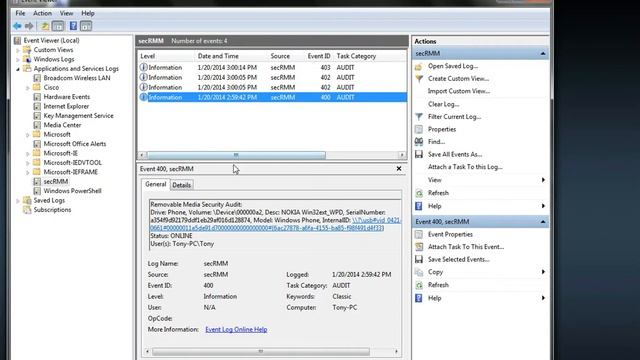Click the event list horizontal scrollbar thumb

tap(236, 155)
